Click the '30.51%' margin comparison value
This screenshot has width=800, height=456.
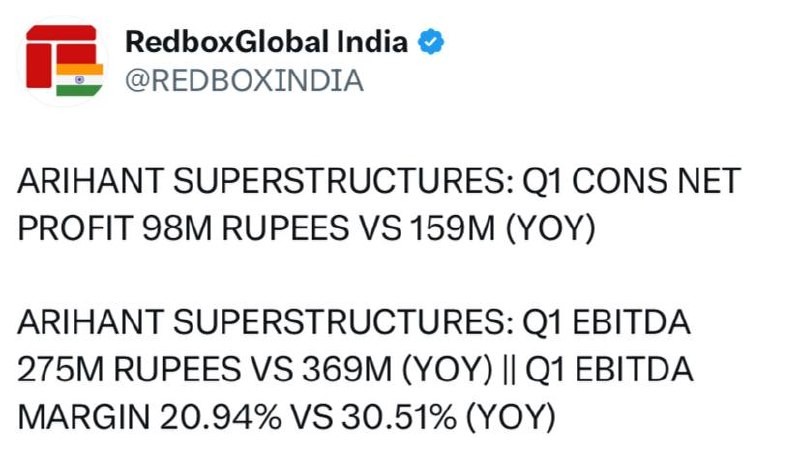[x=399, y=416]
